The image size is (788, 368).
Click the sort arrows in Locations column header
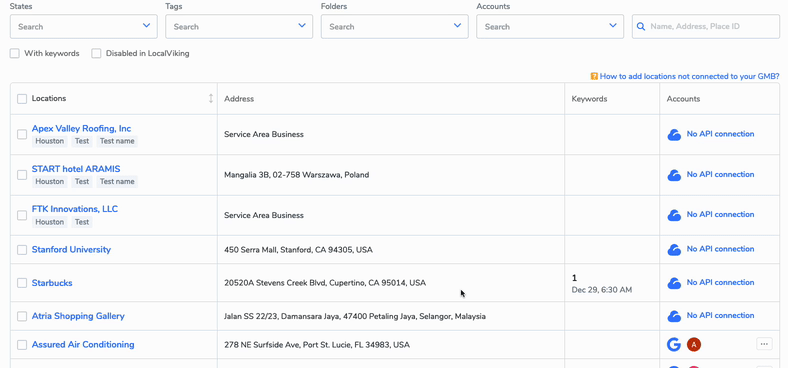(211, 99)
